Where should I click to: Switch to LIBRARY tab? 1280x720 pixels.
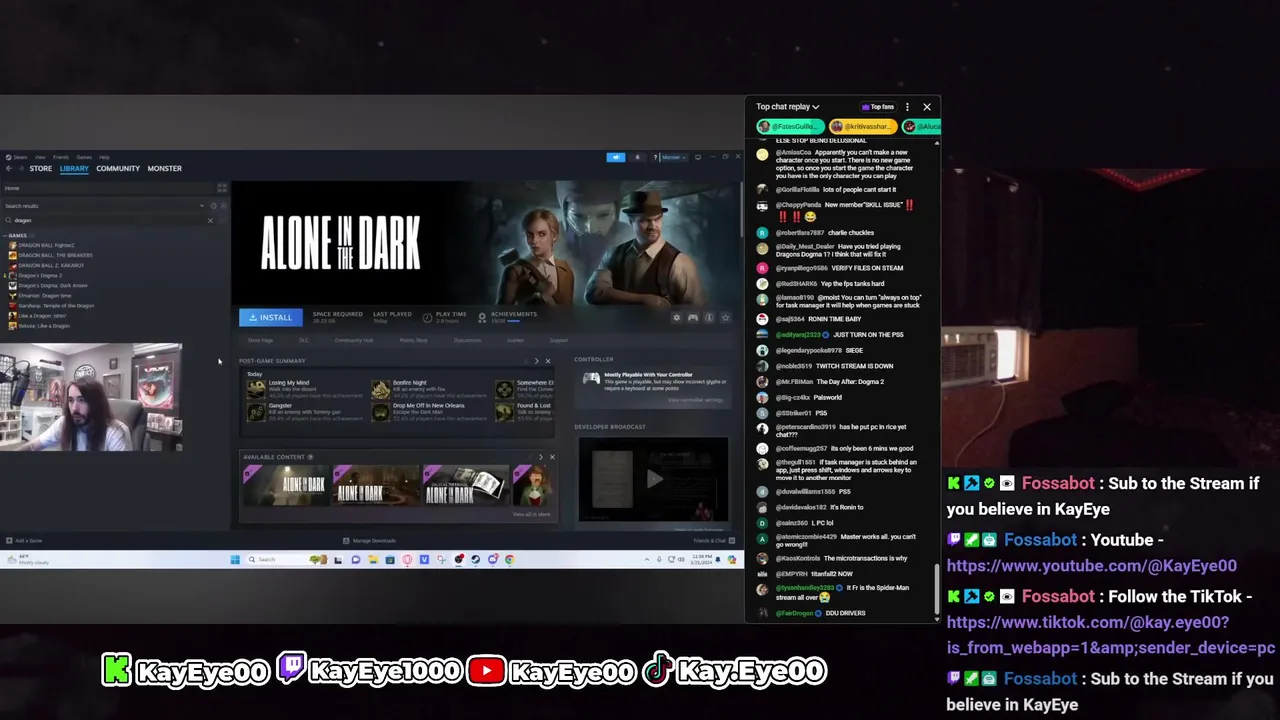[x=74, y=168]
